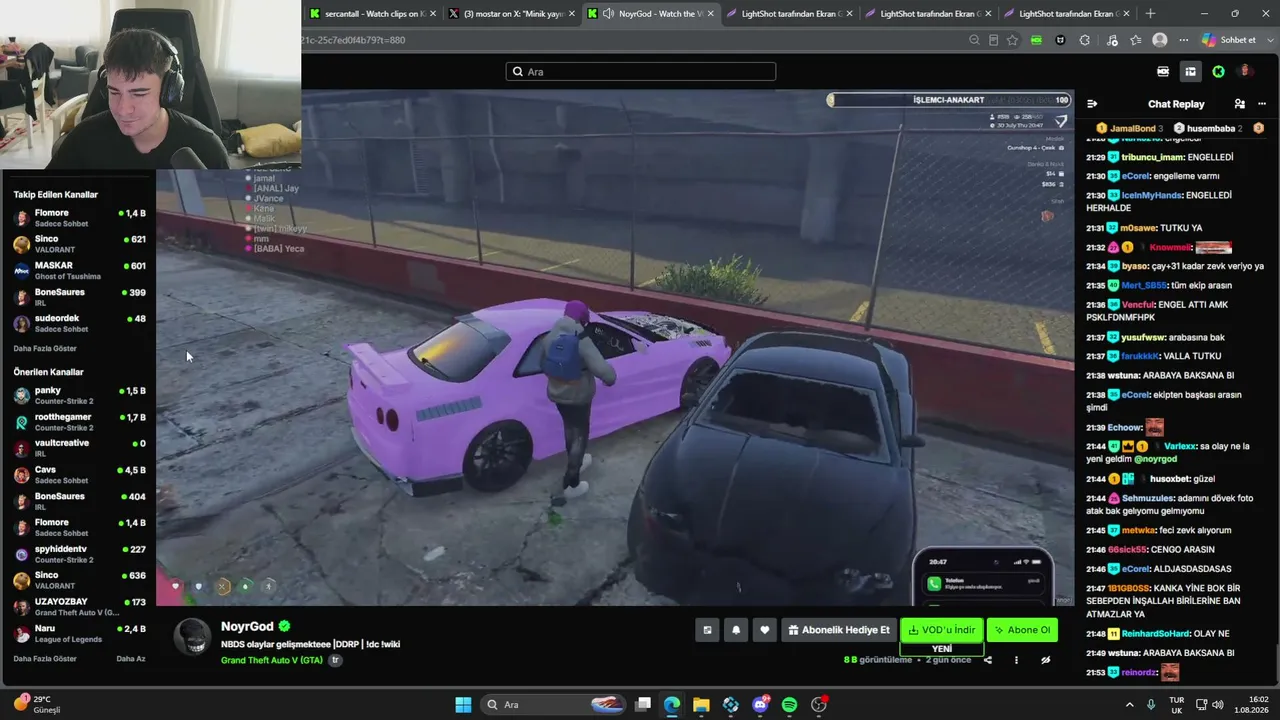Open vaultcreative channel in sidebar
The image size is (1280, 720).
pyautogui.click(x=80, y=448)
